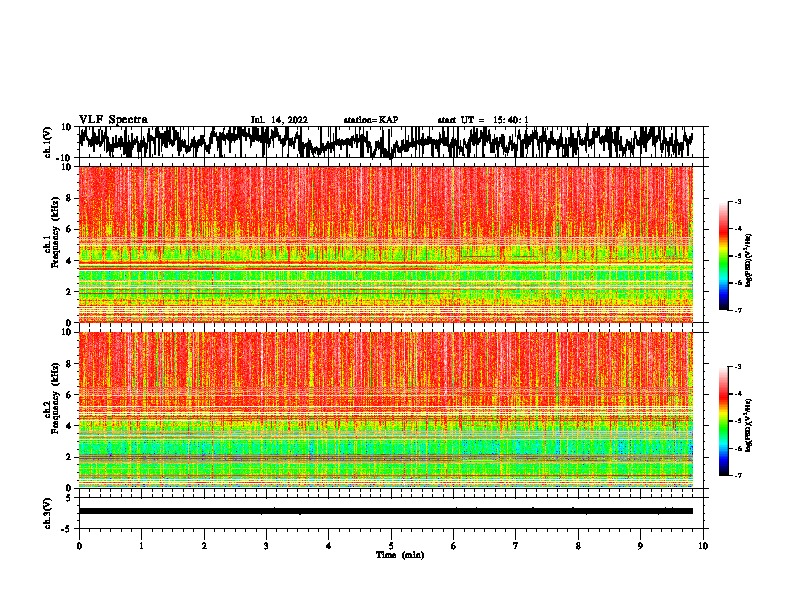Screen dimensions: 792x612
Task: Click the "ch.2 Frequency (kHz)" axis label
Action: pyautogui.click(x=52, y=398)
